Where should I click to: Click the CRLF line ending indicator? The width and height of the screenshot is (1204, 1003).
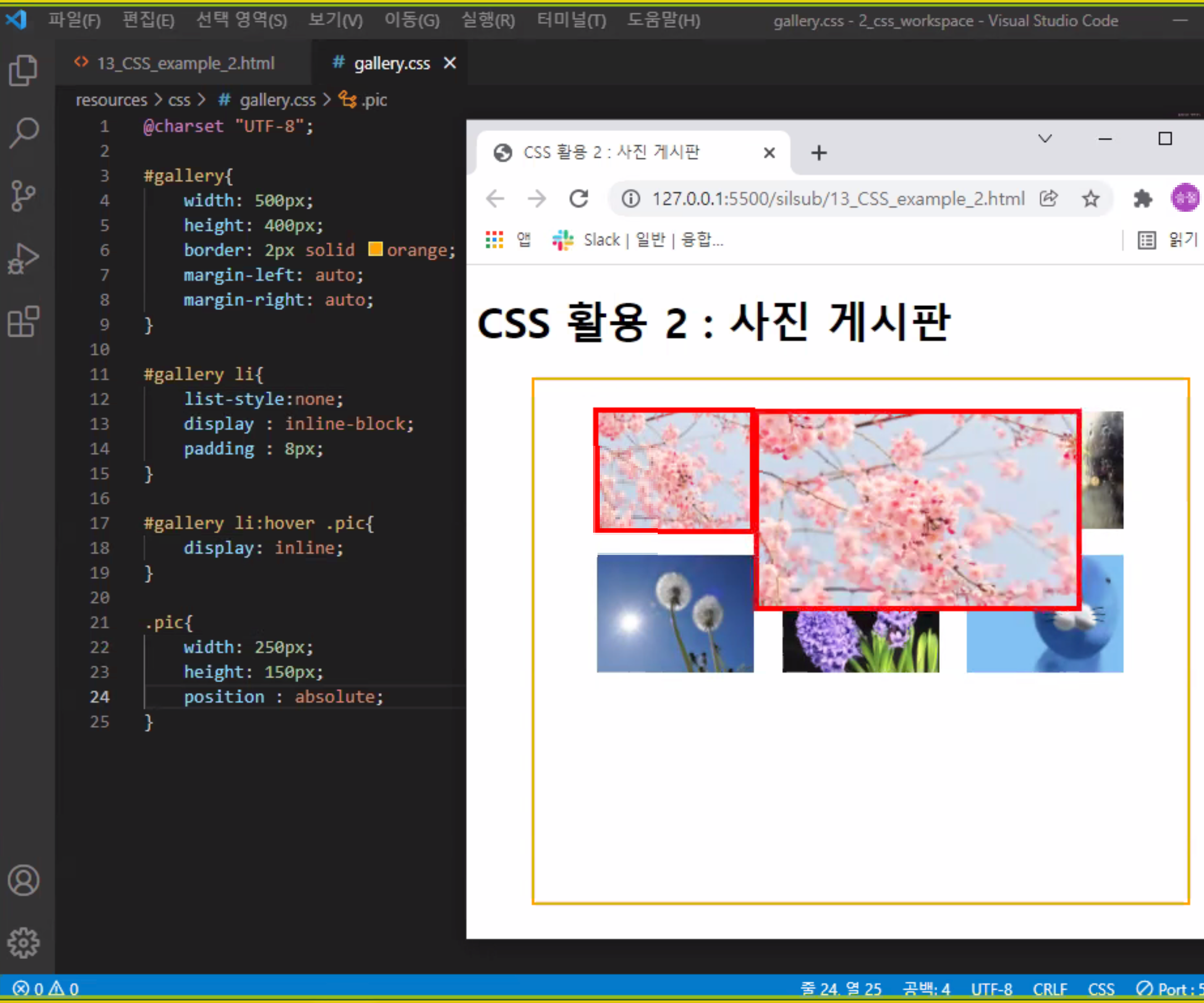pos(1049,989)
